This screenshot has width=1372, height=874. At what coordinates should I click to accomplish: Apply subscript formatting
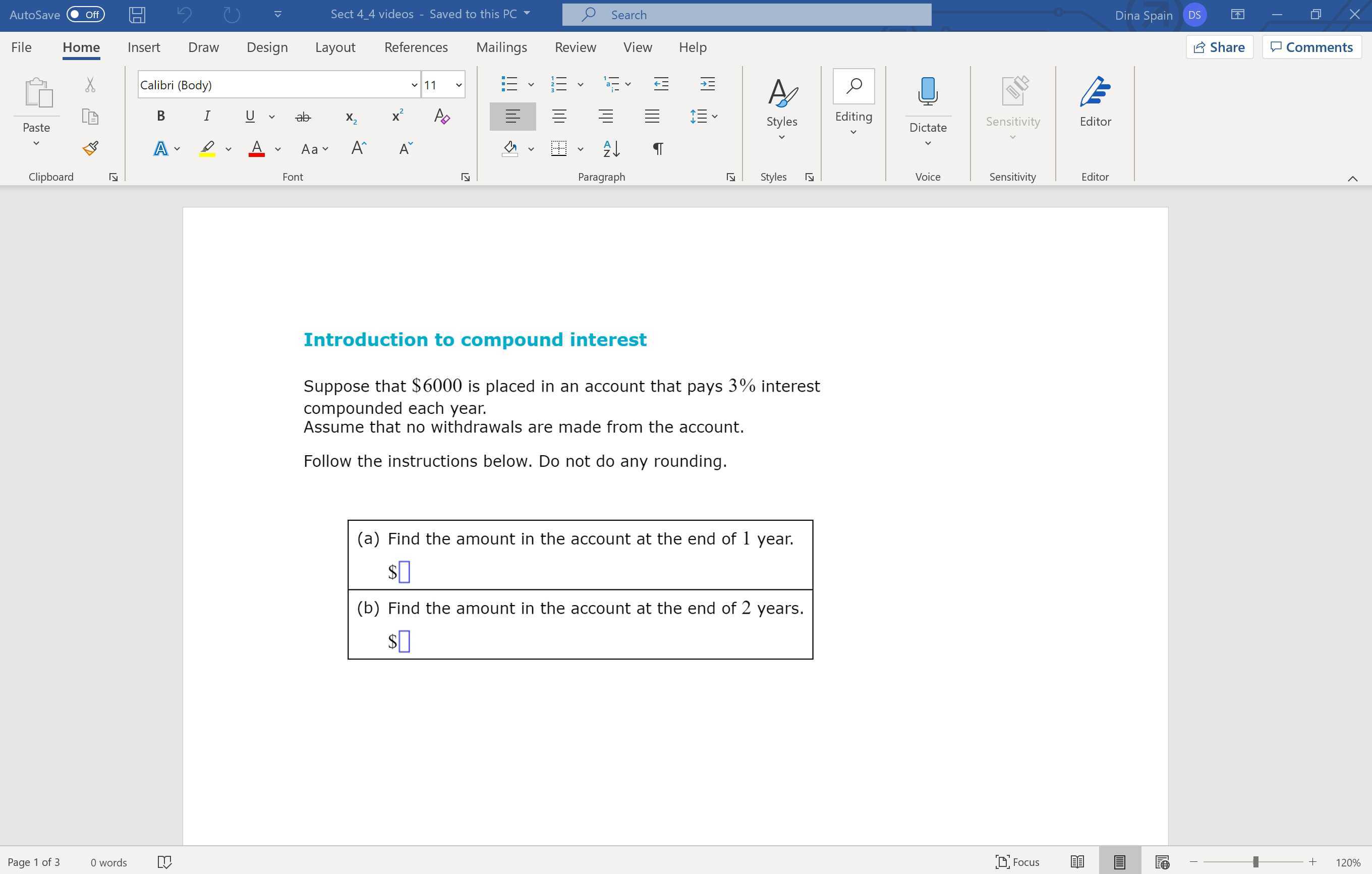(x=351, y=116)
